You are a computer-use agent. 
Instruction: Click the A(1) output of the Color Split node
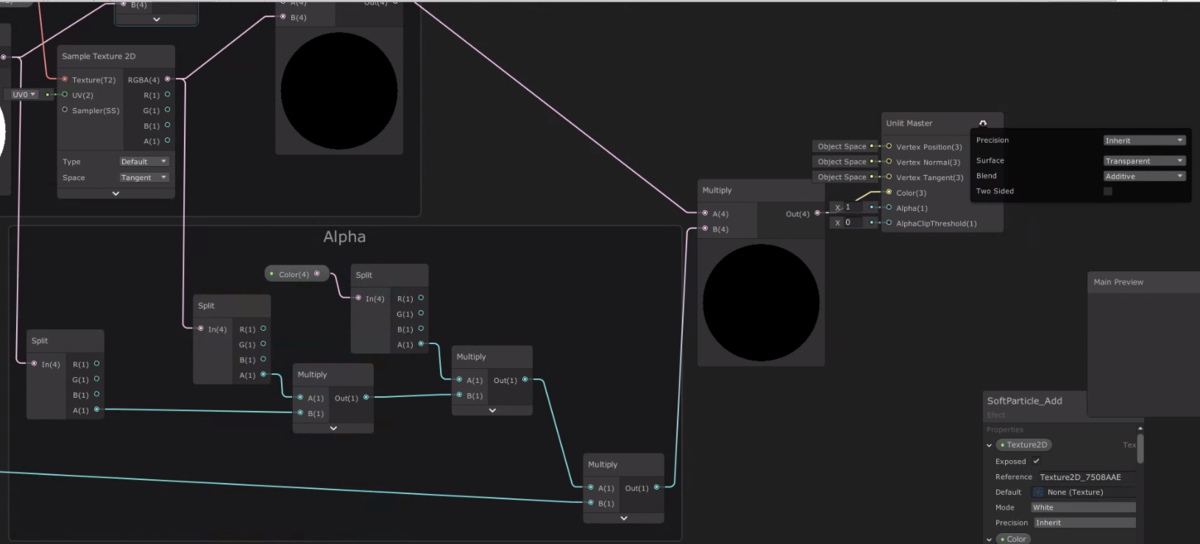click(421, 344)
